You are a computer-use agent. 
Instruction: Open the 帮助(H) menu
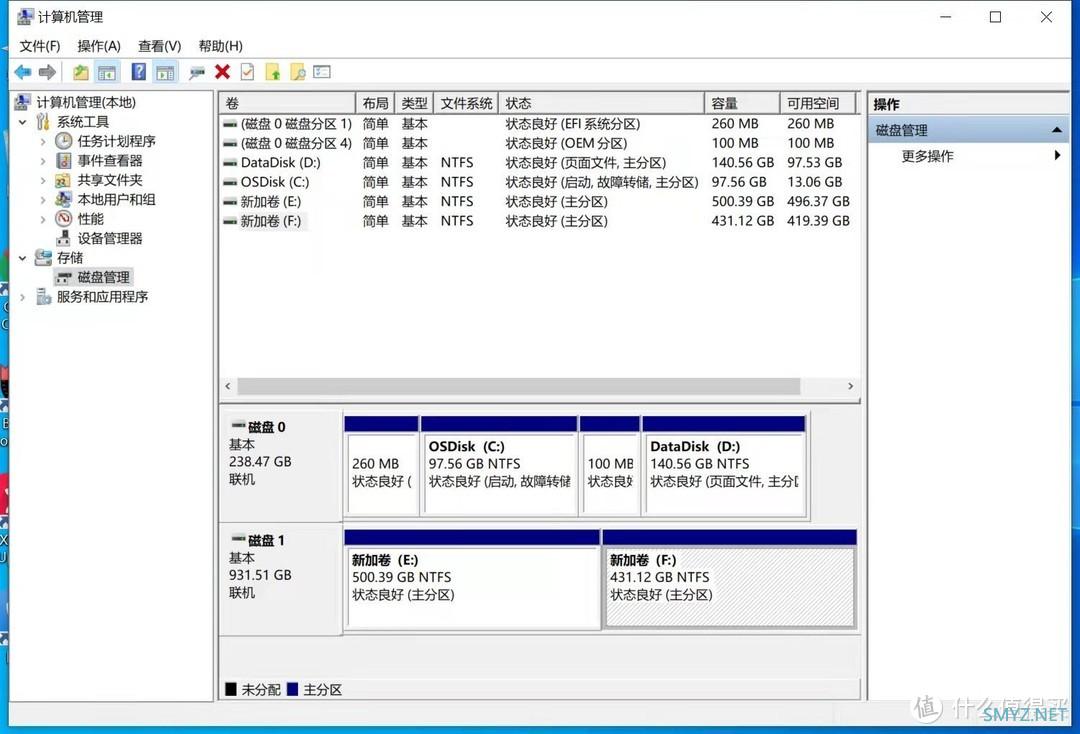pos(220,46)
